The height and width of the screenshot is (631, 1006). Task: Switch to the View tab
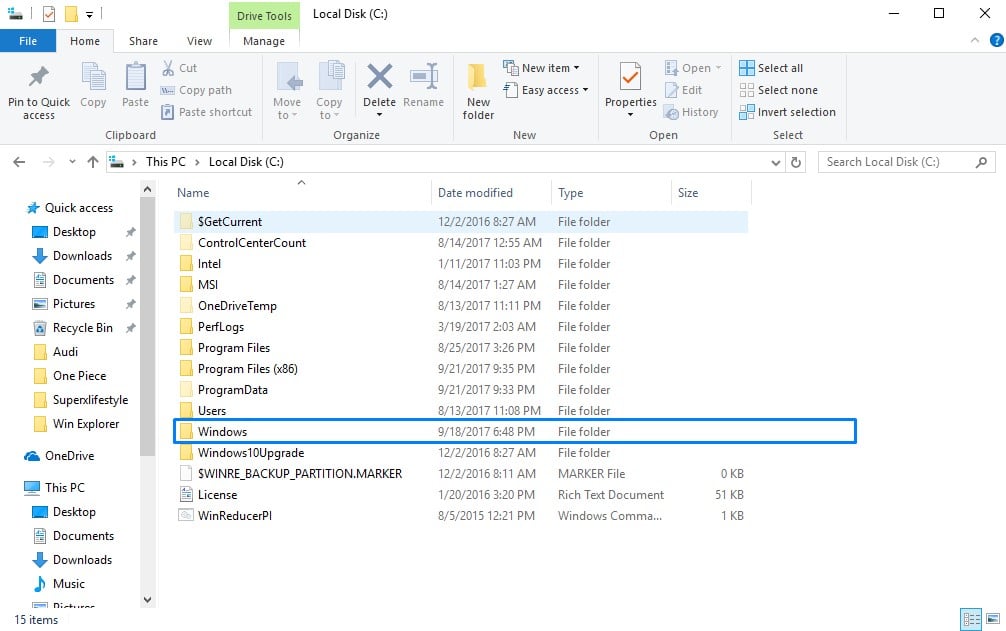click(x=199, y=41)
